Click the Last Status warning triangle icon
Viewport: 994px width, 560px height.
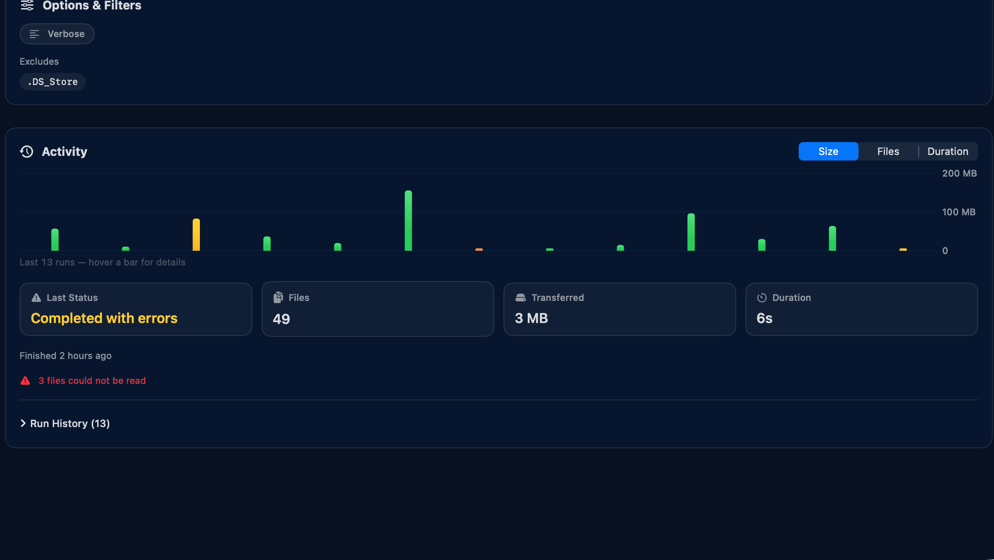click(36, 297)
